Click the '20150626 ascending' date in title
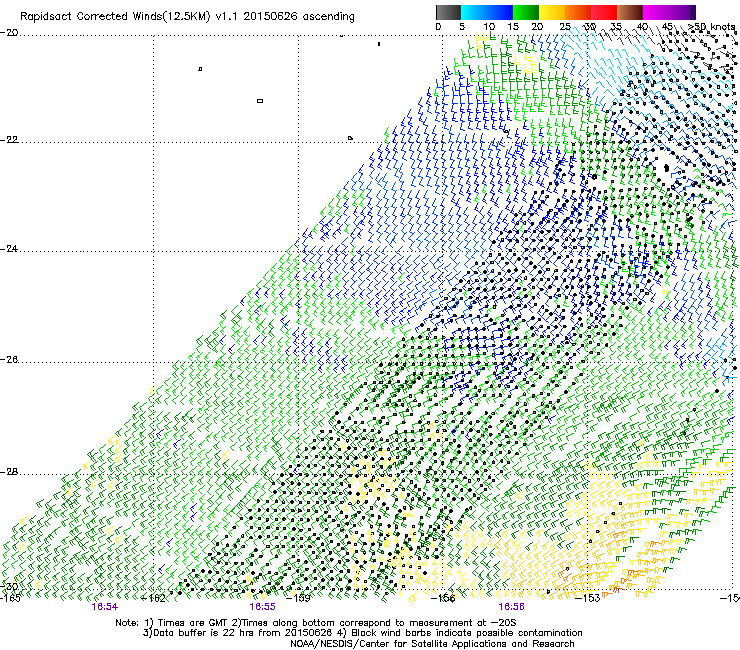 coord(299,17)
